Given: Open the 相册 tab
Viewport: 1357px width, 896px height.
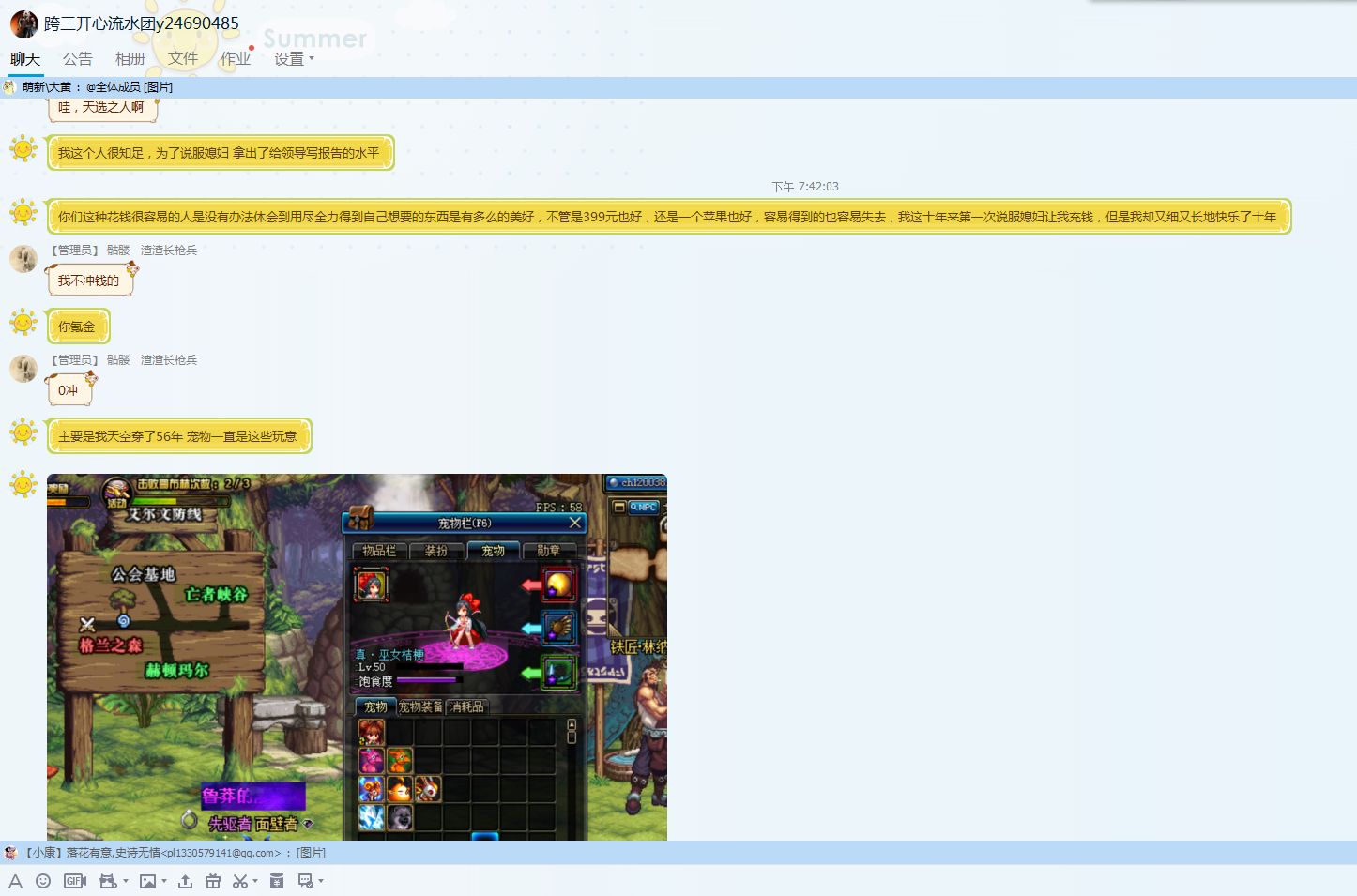Looking at the screenshot, I should [x=130, y=58].
